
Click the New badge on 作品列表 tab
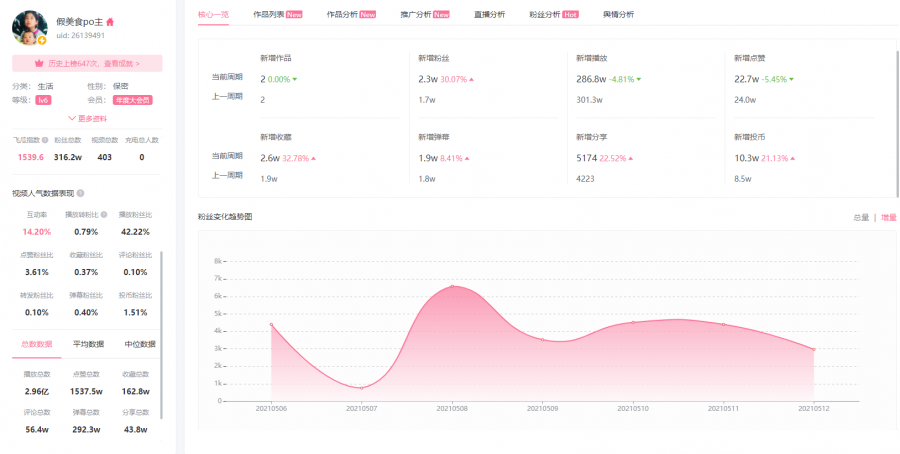pos(294,15)
